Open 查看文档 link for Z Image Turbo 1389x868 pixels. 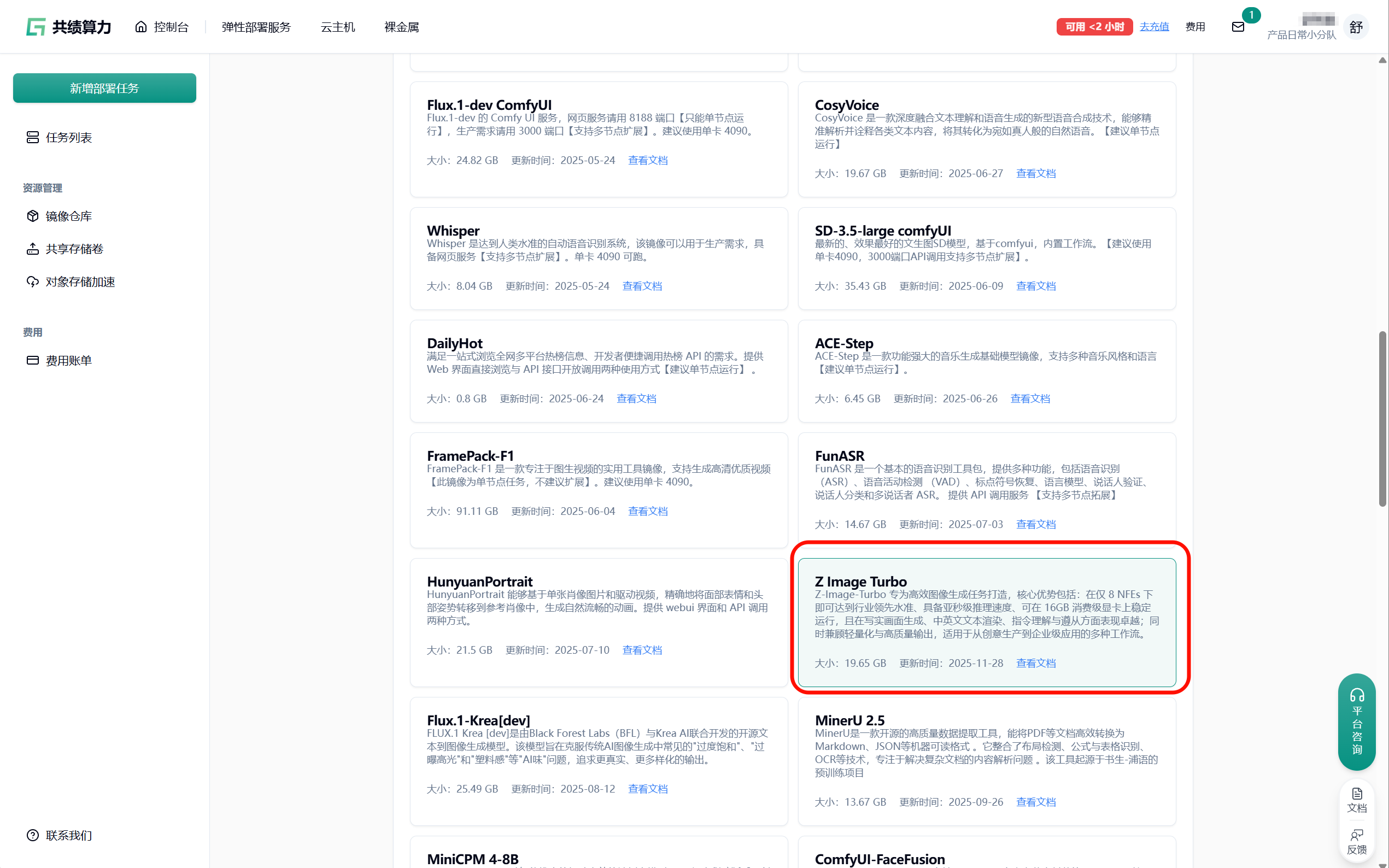tap(1035, 663)
